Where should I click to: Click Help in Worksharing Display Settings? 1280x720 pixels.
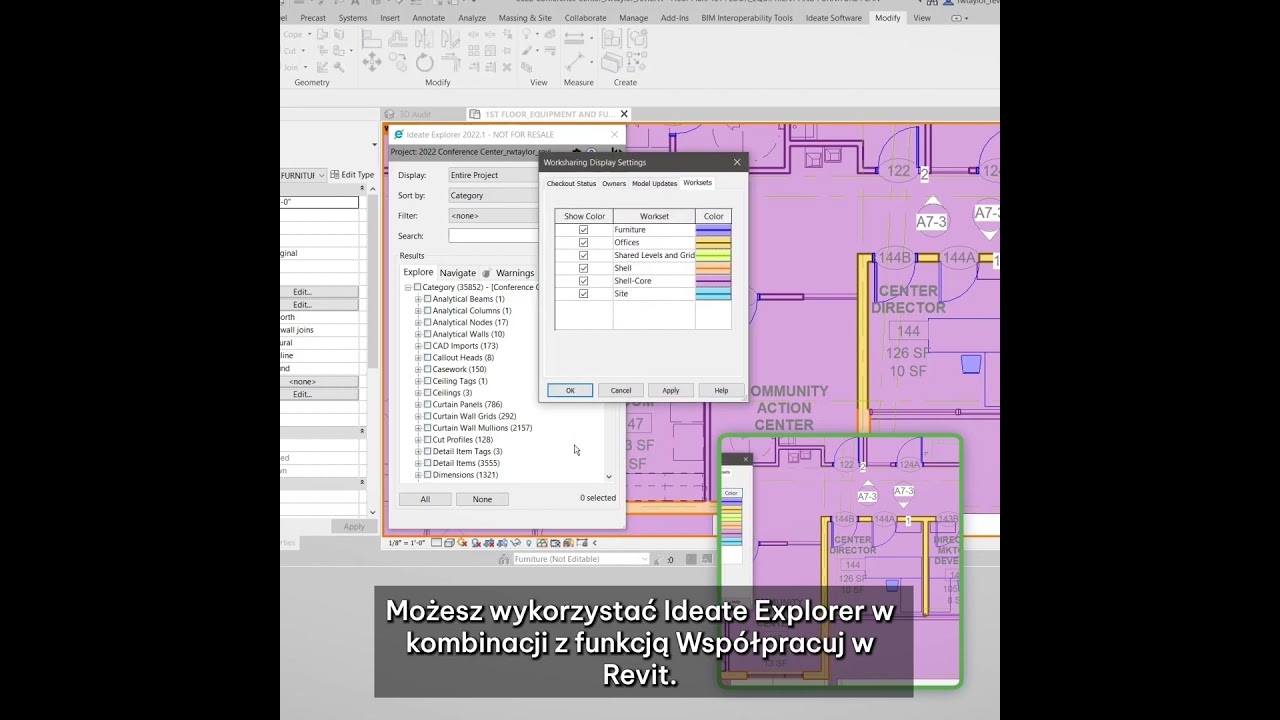click(721, 390)
